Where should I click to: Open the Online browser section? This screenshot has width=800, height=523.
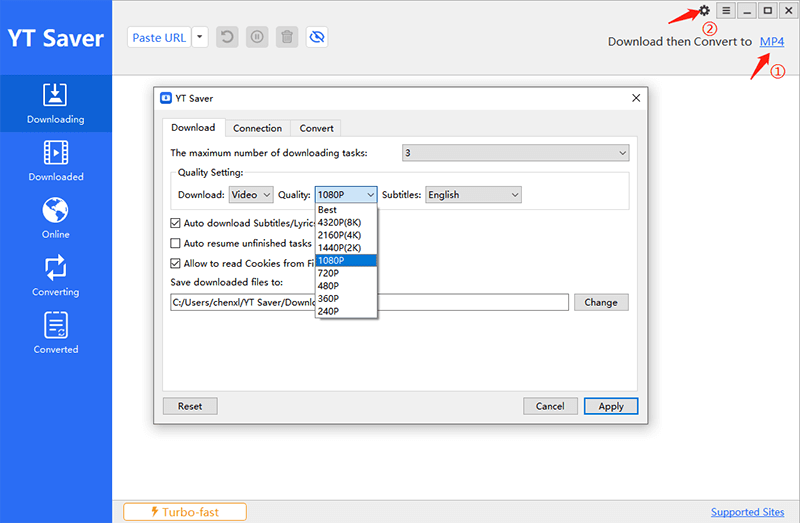click(55, 218)
